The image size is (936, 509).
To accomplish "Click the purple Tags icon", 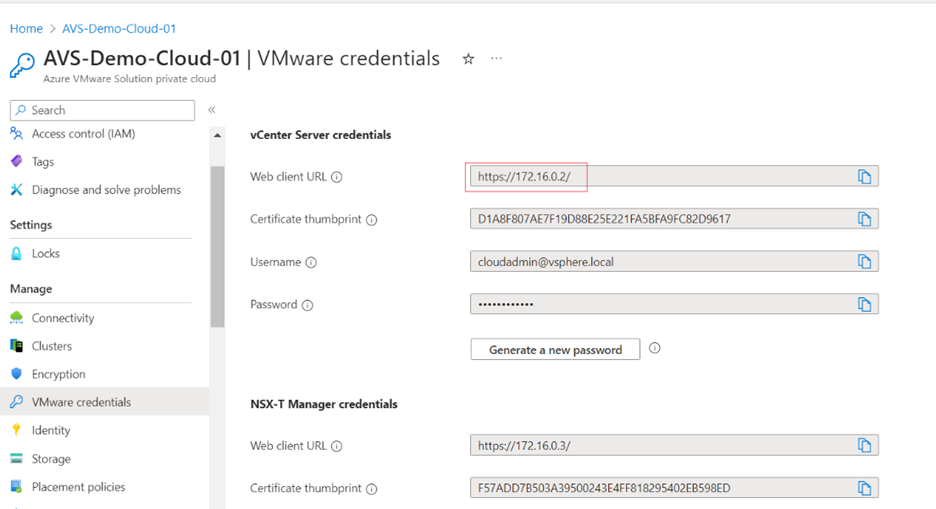I will tap(17, 161).
